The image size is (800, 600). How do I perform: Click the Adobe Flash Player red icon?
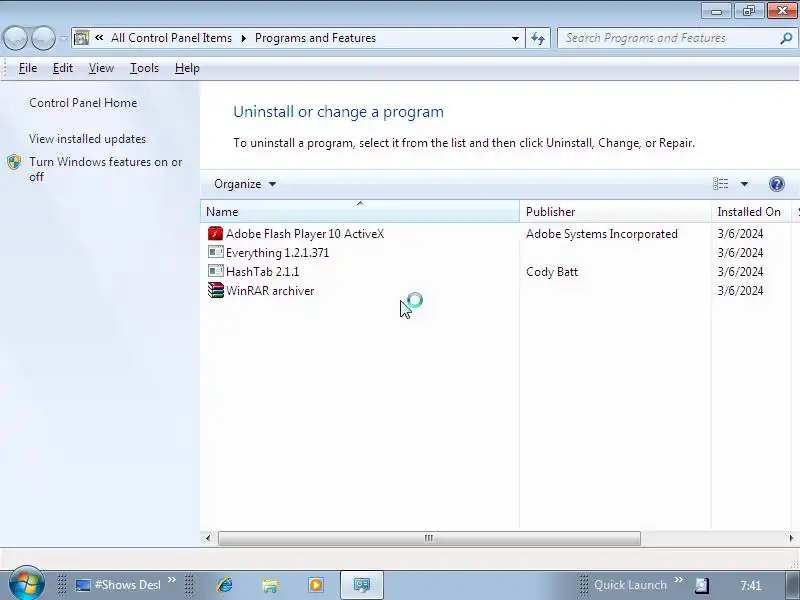215,234
